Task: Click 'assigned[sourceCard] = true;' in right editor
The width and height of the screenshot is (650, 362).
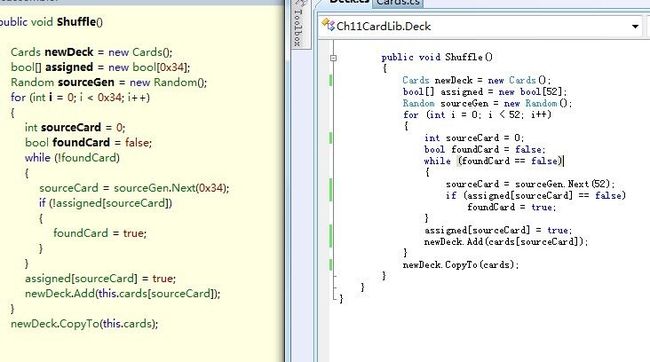Action: point(498,230)
